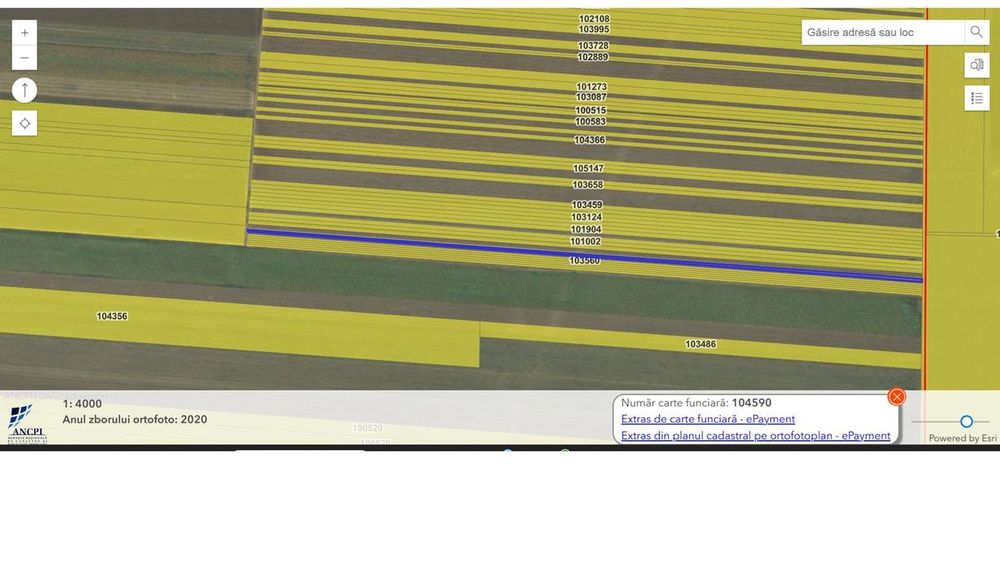Select parcel labeled 104366

pos(589,140)
